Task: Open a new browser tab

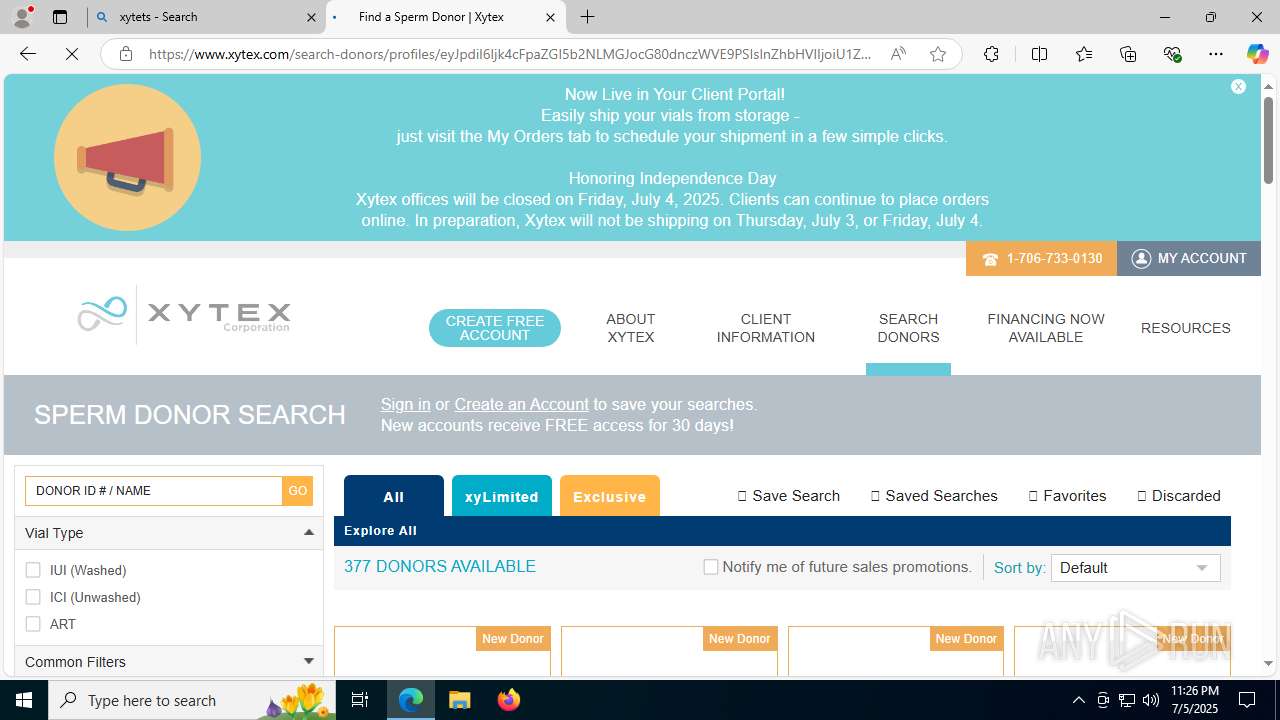Action: [x=588, y=17]
